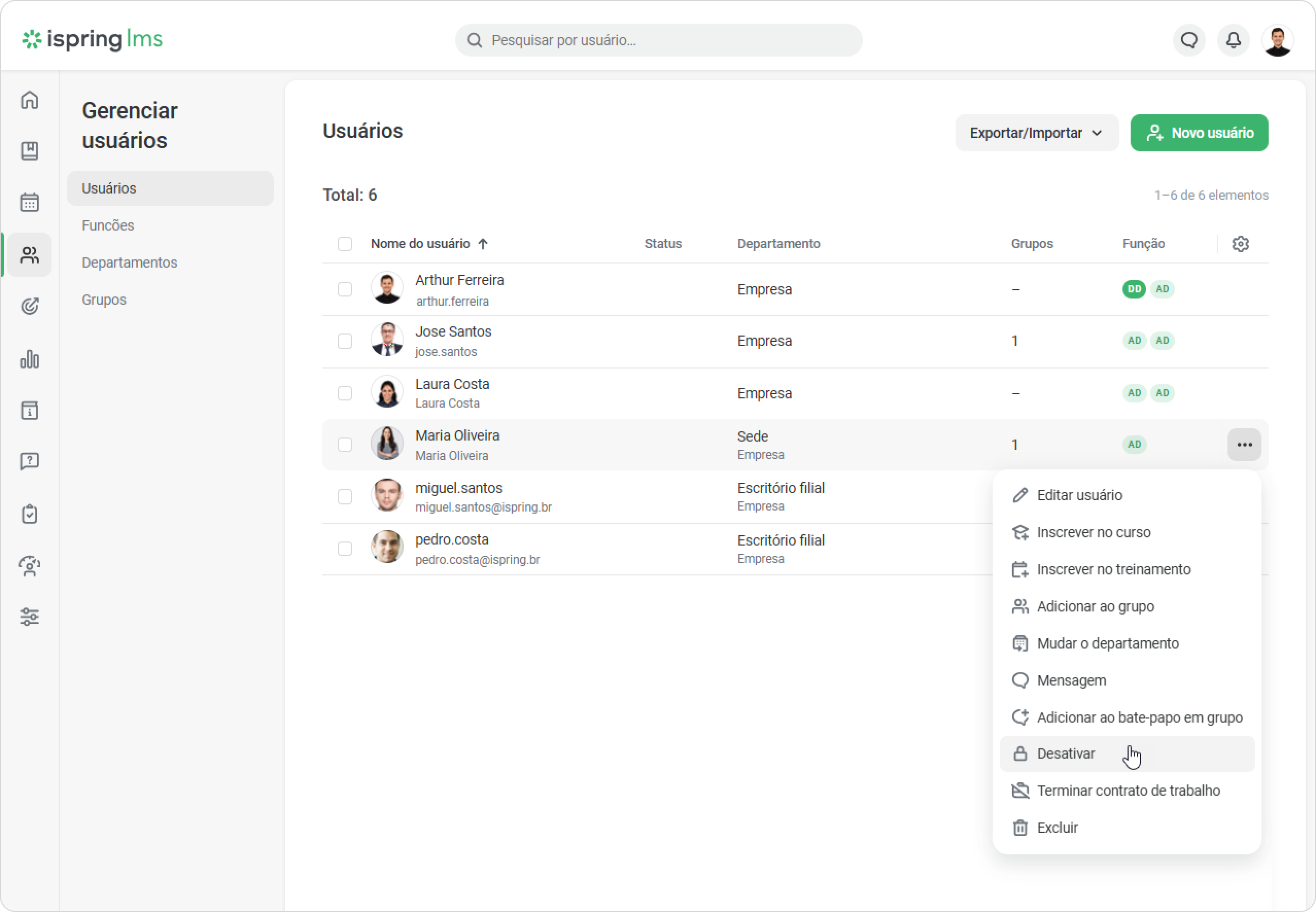Check the select-all users checkbox
This screenshot has height=912, width=1316.
pos(345,244)
